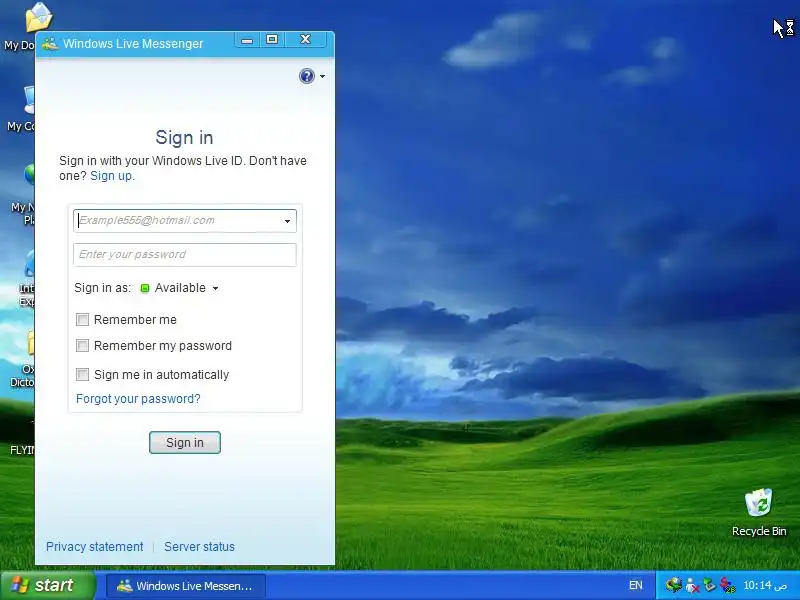Open the Available status dropdown

tap(187, 288)
